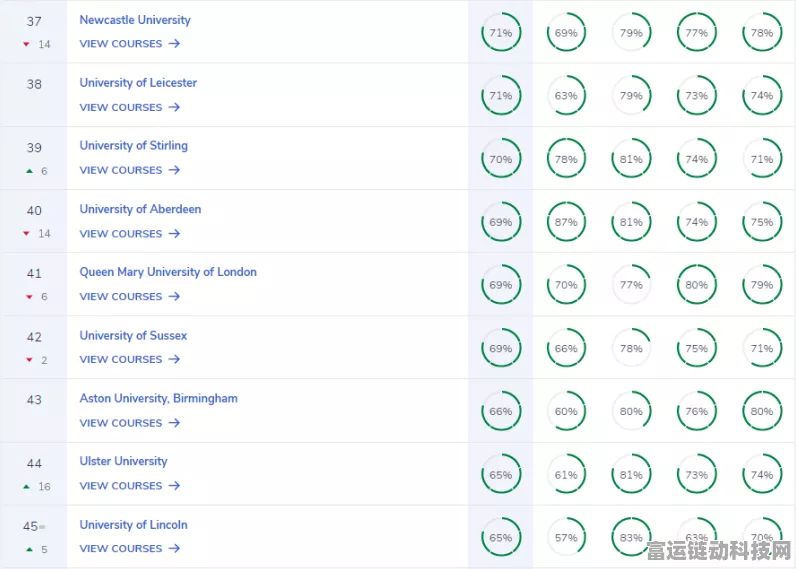Open the University of Sussex link
The image size is (796, 569).
point(133,336)
